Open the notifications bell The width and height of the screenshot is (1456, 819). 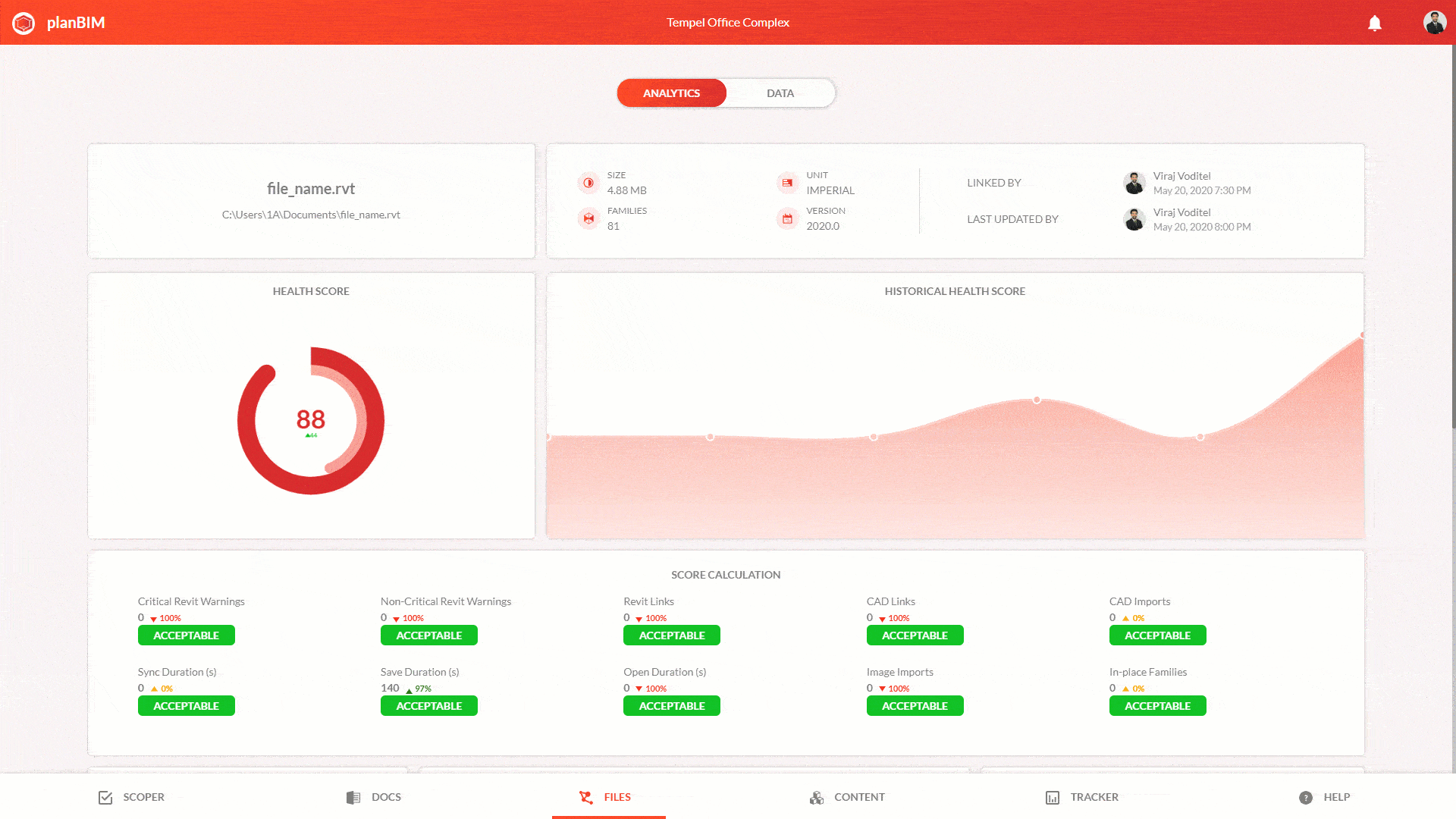tap(1374, 23)
